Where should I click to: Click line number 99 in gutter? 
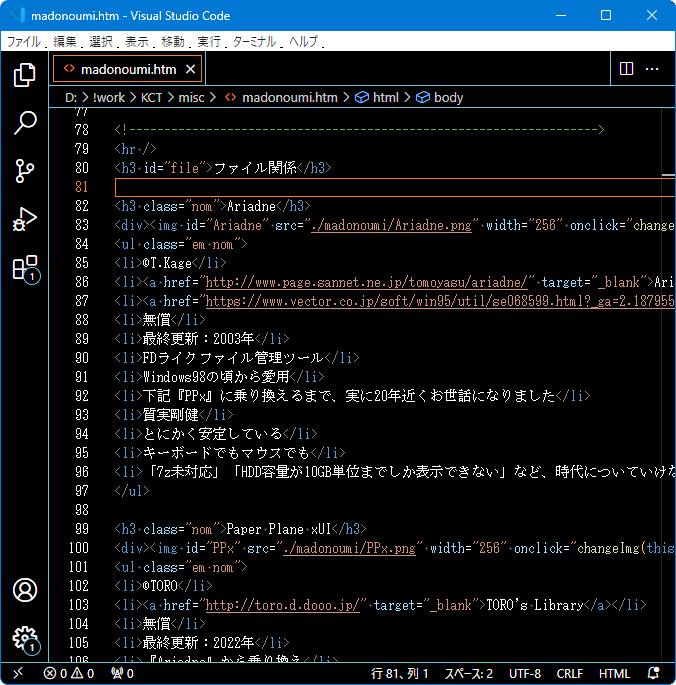pyautogui.click(x=81, y=529)
